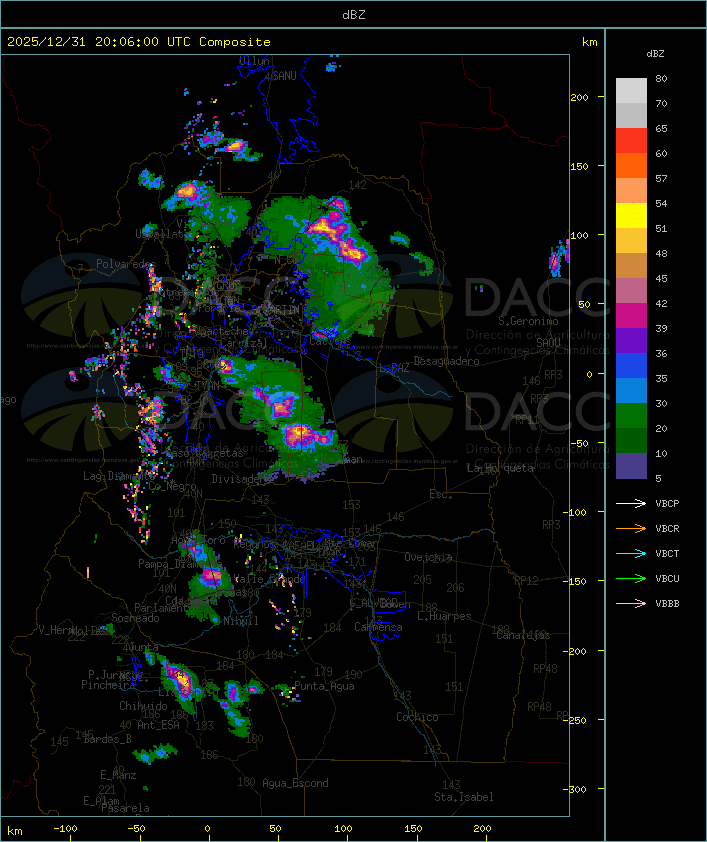The height and width of the screenshot is (842, 707).
Task: Click the '5' value at the legend bottom
Action: tap(659, 478)
